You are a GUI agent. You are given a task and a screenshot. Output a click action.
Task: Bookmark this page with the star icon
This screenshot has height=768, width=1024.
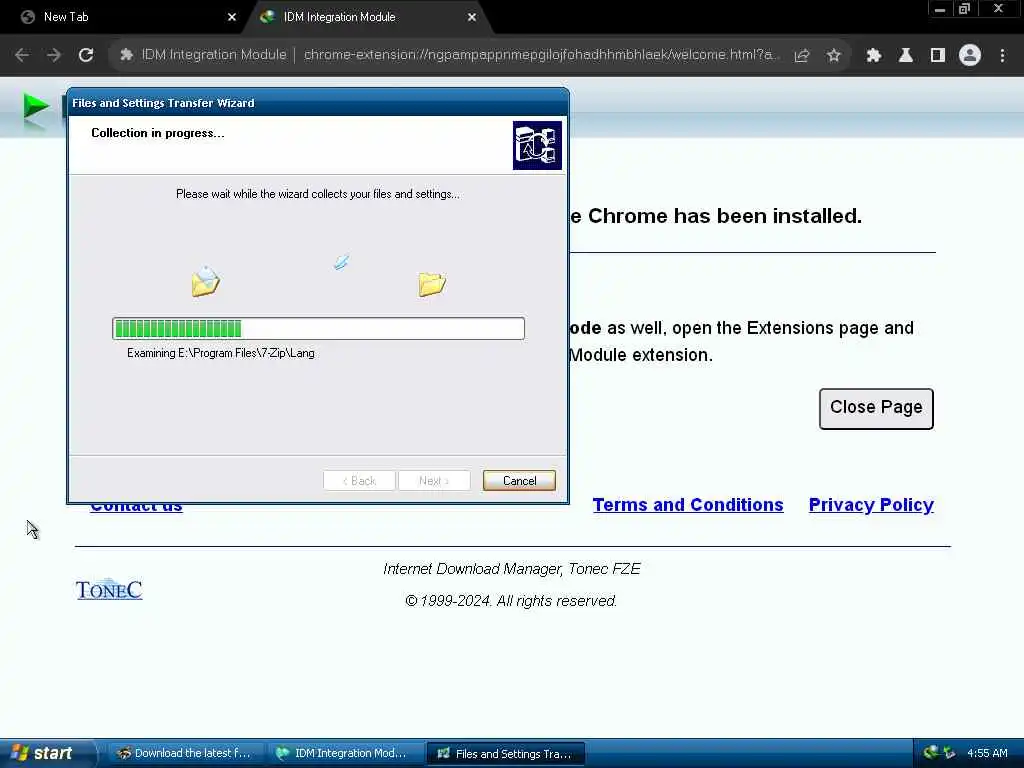[833, 56]
